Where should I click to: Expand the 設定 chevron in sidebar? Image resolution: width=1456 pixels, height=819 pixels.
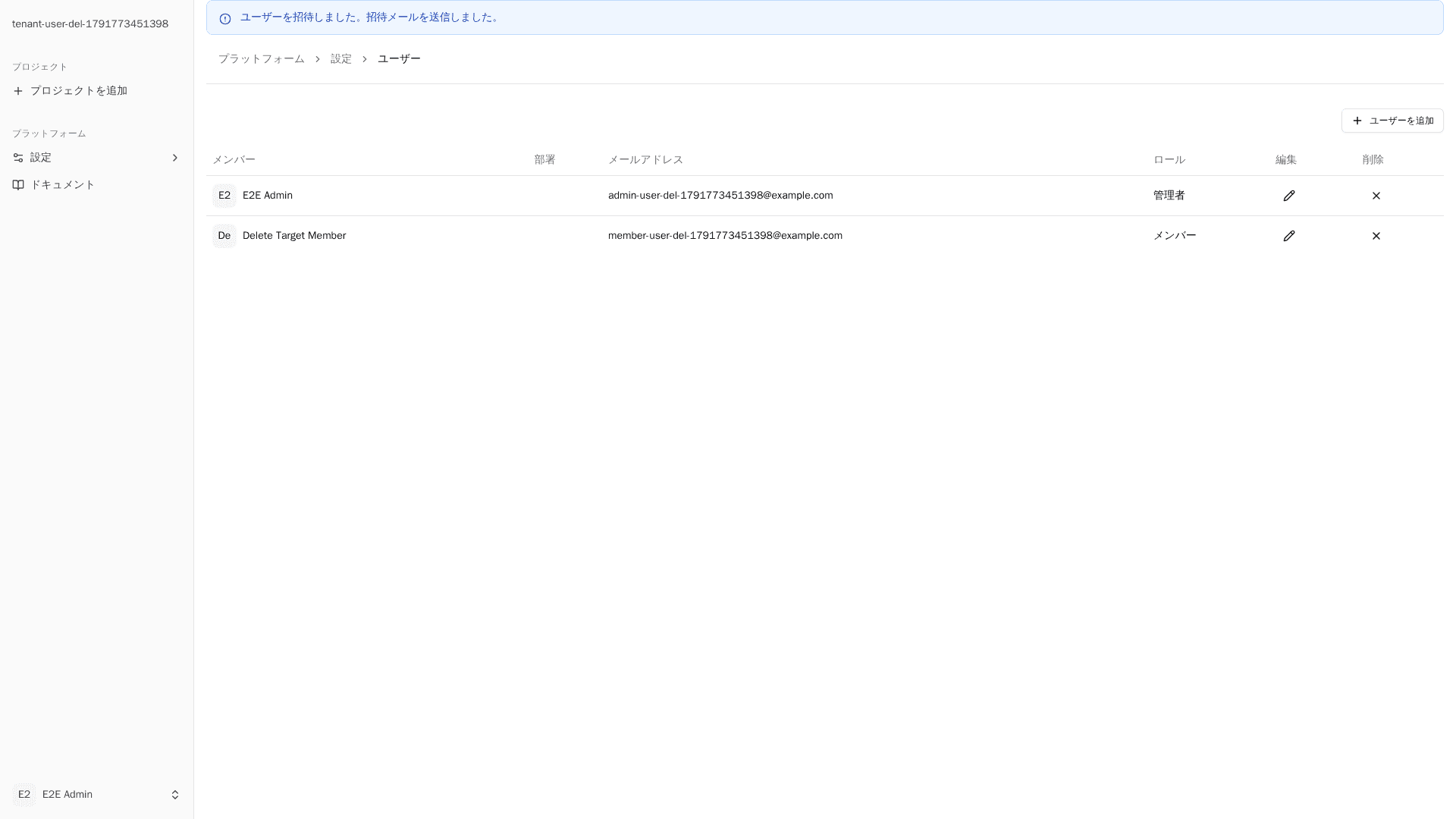point(175,158)
